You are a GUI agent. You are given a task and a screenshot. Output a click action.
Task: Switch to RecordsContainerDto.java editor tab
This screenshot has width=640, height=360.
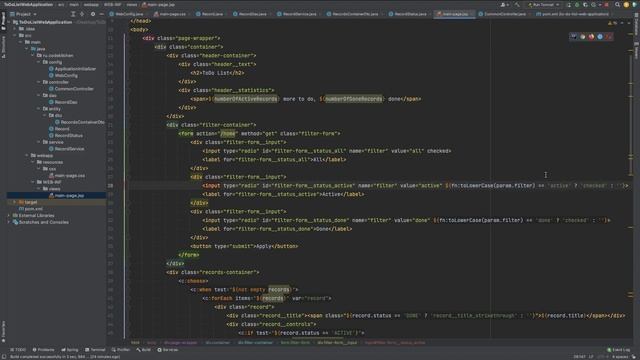(x=352, y=14)
